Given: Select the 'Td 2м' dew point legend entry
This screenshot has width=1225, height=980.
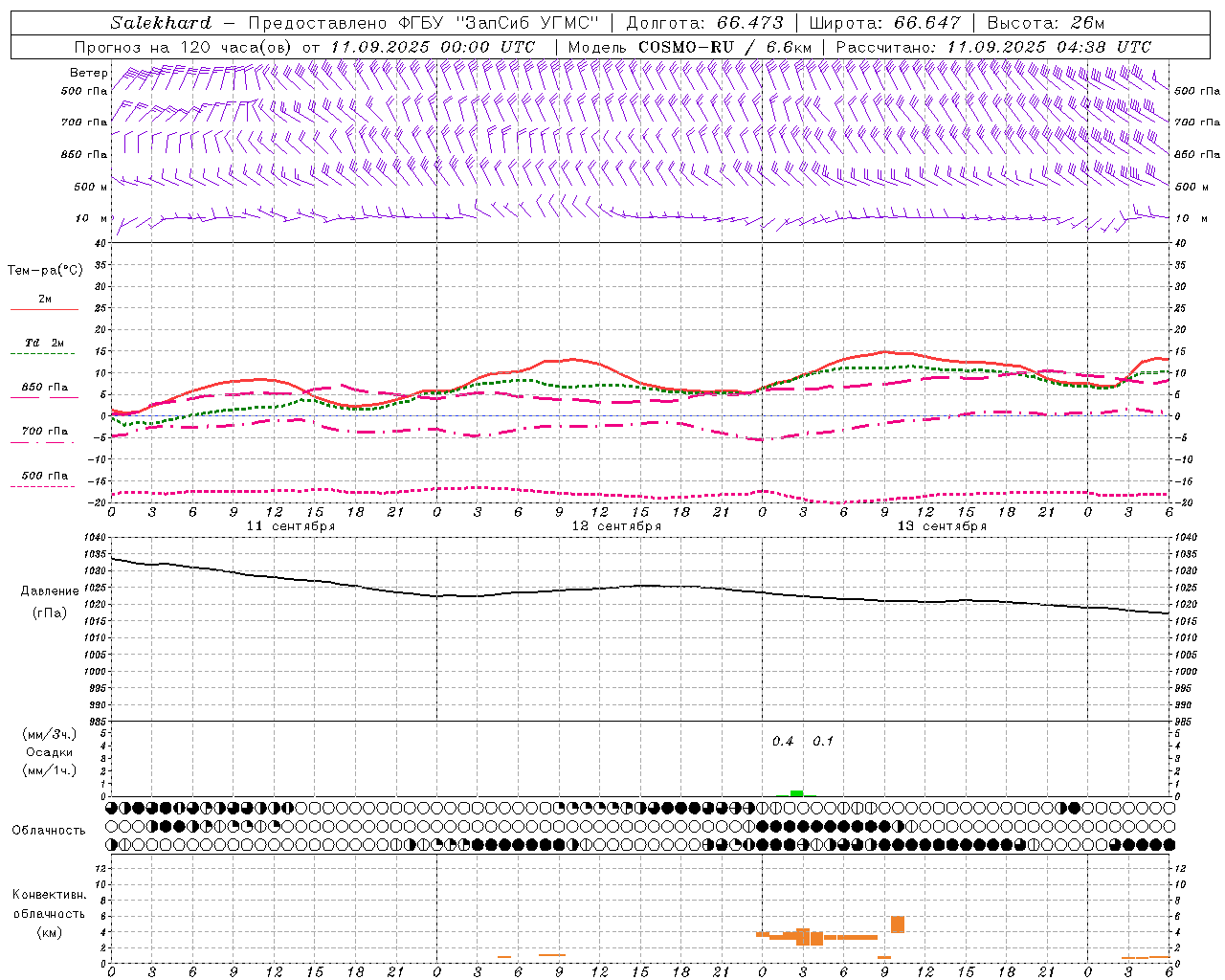Looking at the screenshot, I should (45, 343).
